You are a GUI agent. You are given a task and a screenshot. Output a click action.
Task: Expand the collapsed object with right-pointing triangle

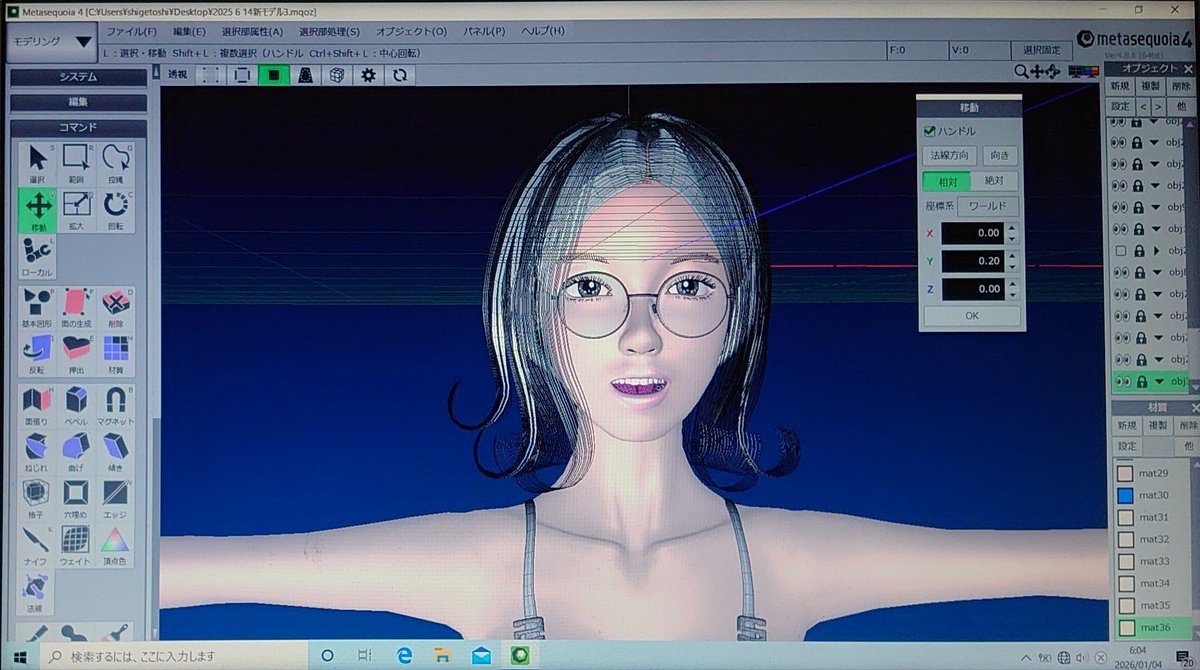tap(1155, 250)
